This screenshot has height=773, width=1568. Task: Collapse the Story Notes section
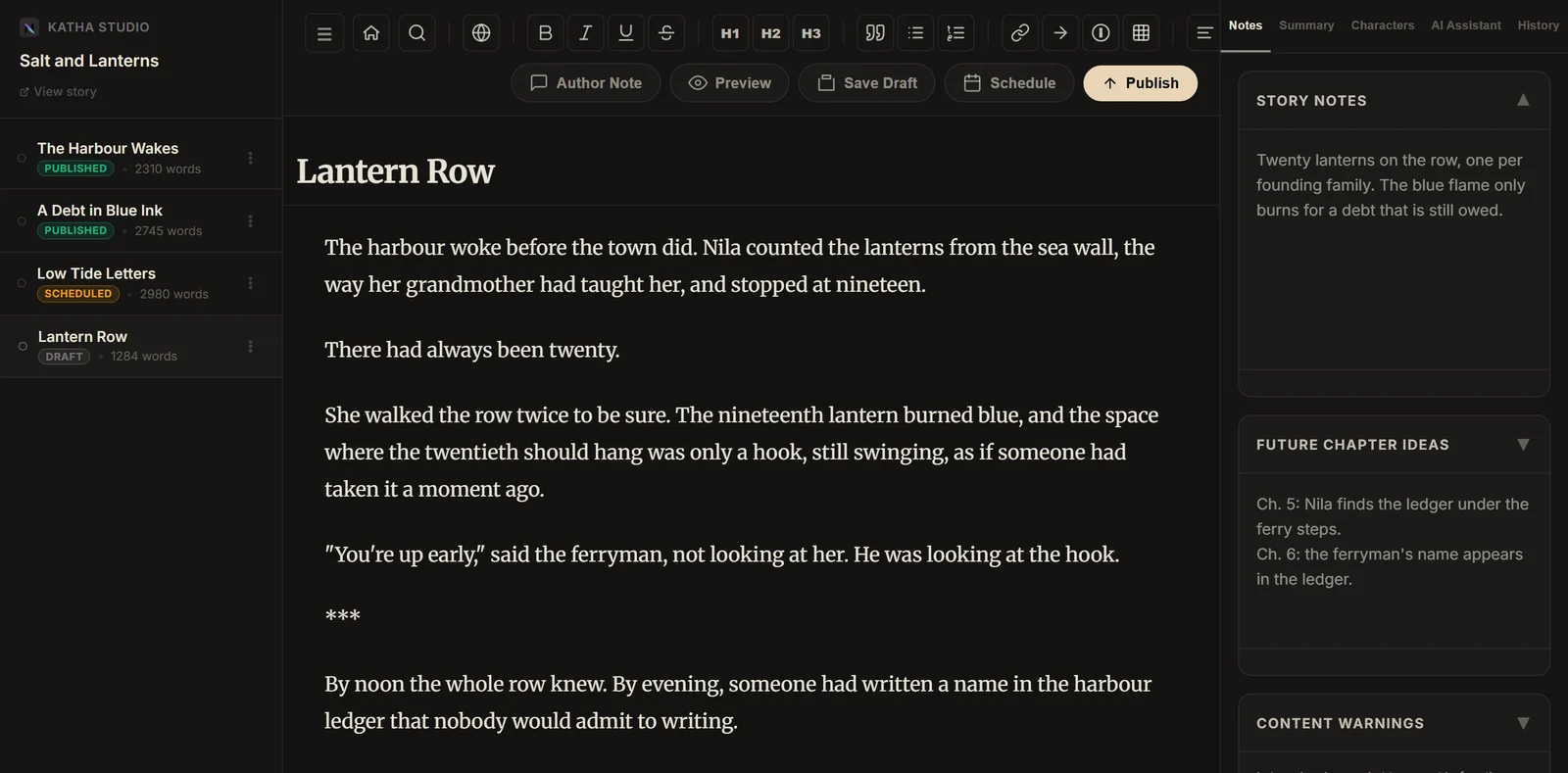tap(1523, 100)
